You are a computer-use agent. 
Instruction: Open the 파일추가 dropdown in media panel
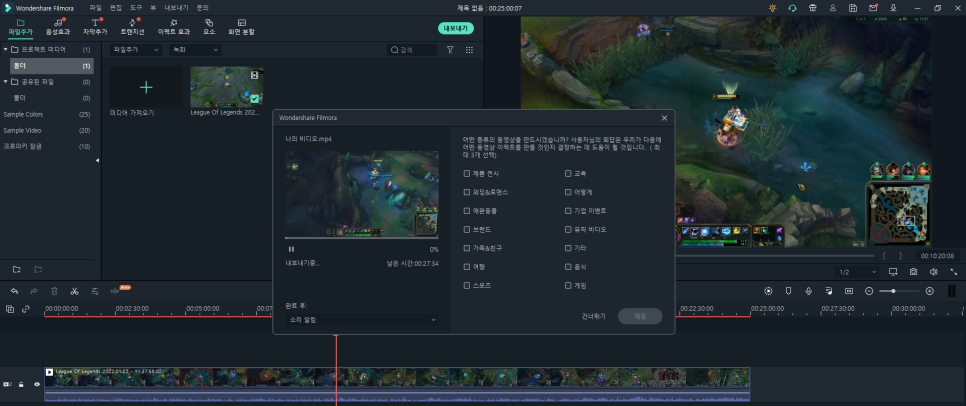[x=136, y=50]
